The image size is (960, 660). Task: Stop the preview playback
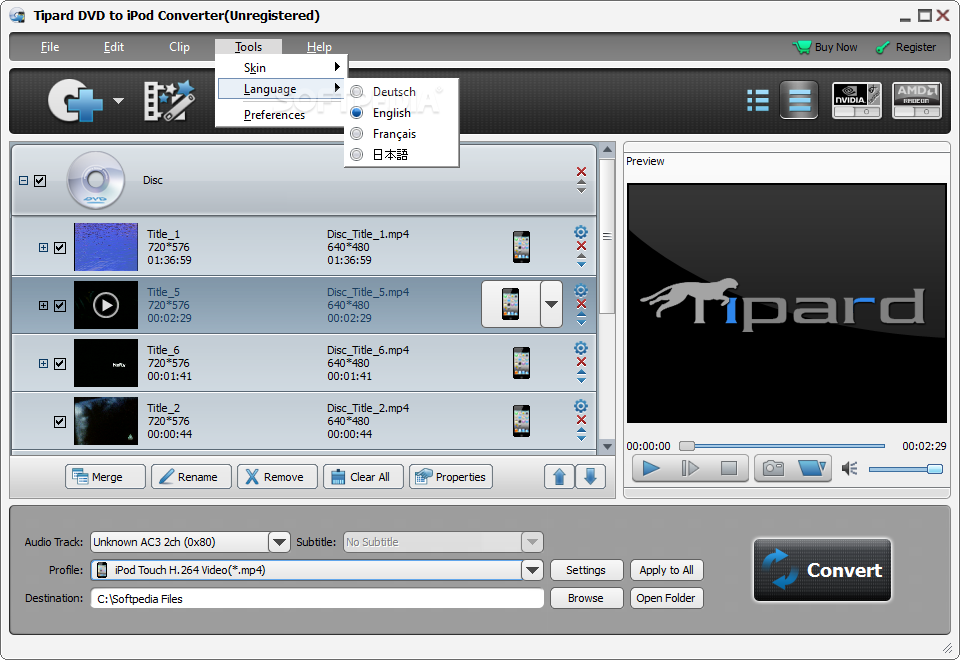729,468
